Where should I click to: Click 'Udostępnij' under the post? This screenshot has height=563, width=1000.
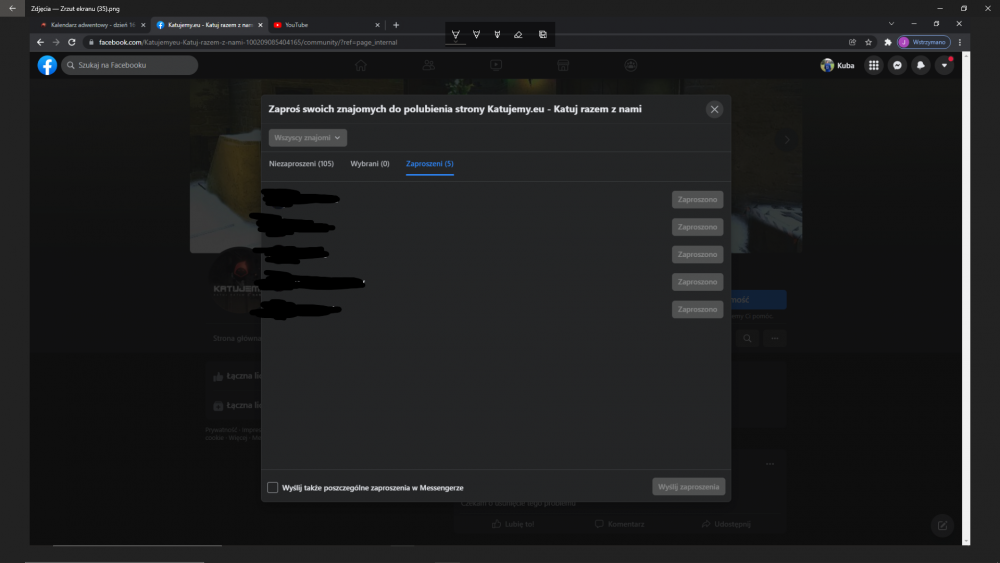[726, 524]
